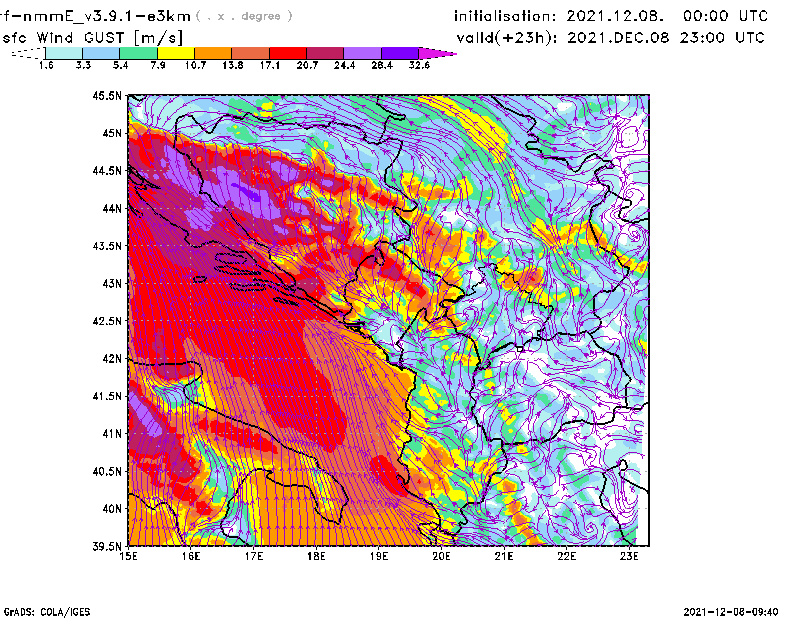
Task: Click the legend value "24.4"
Action: click(x=344, y=65)
